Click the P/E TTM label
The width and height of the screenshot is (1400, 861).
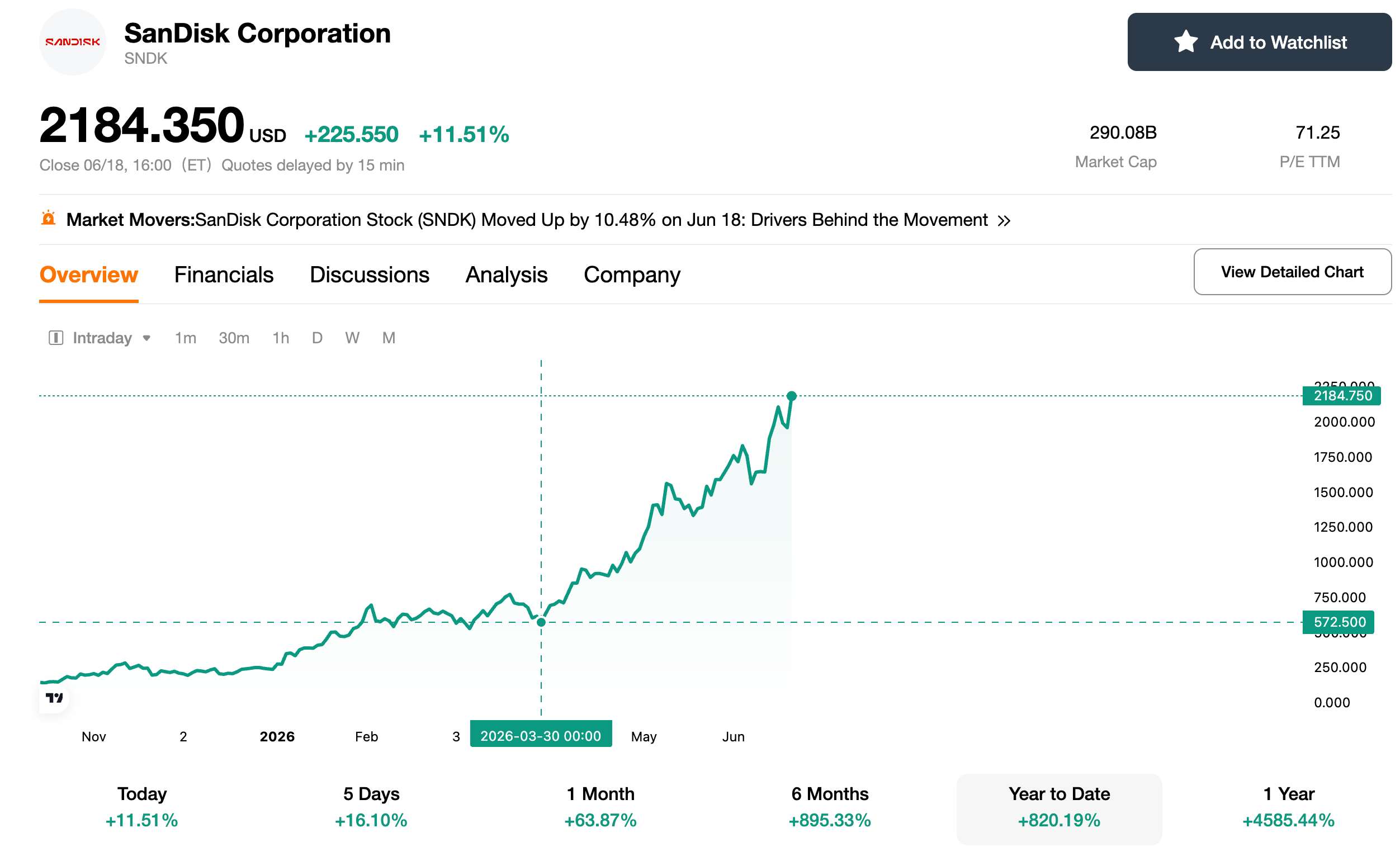[x=1309, y=162]
